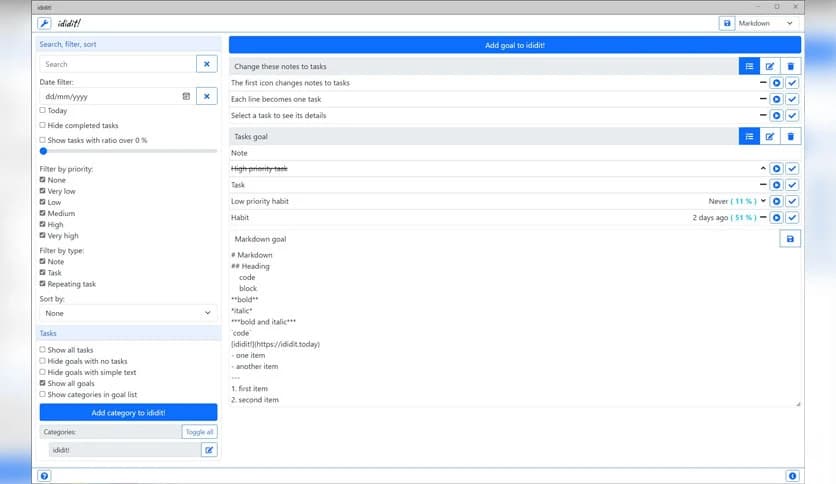836x484 pixels.
Task: Open the date filter calendar picker
Action: tap(185, 96)
